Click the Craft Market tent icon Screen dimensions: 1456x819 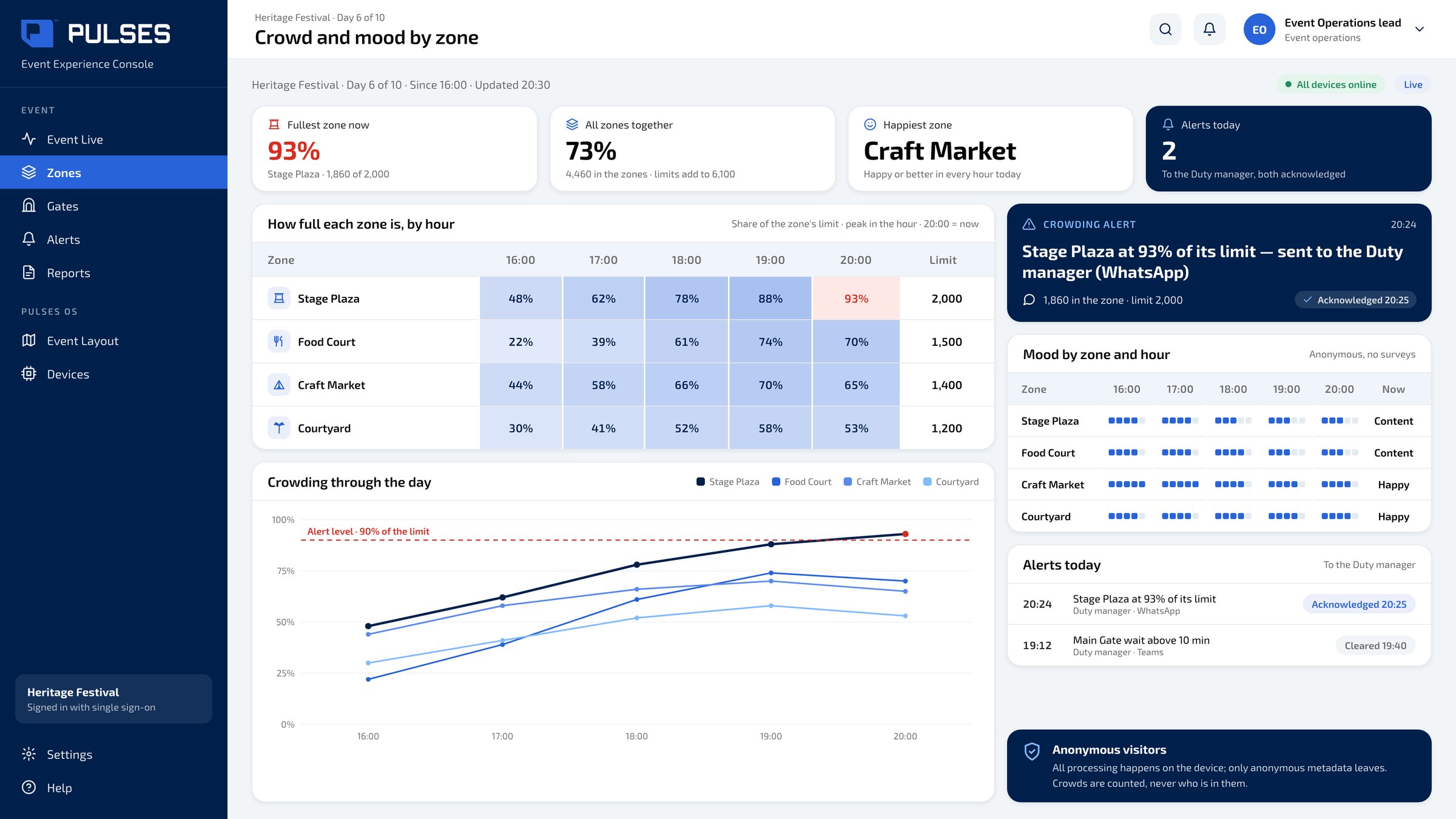click(279, 385)
